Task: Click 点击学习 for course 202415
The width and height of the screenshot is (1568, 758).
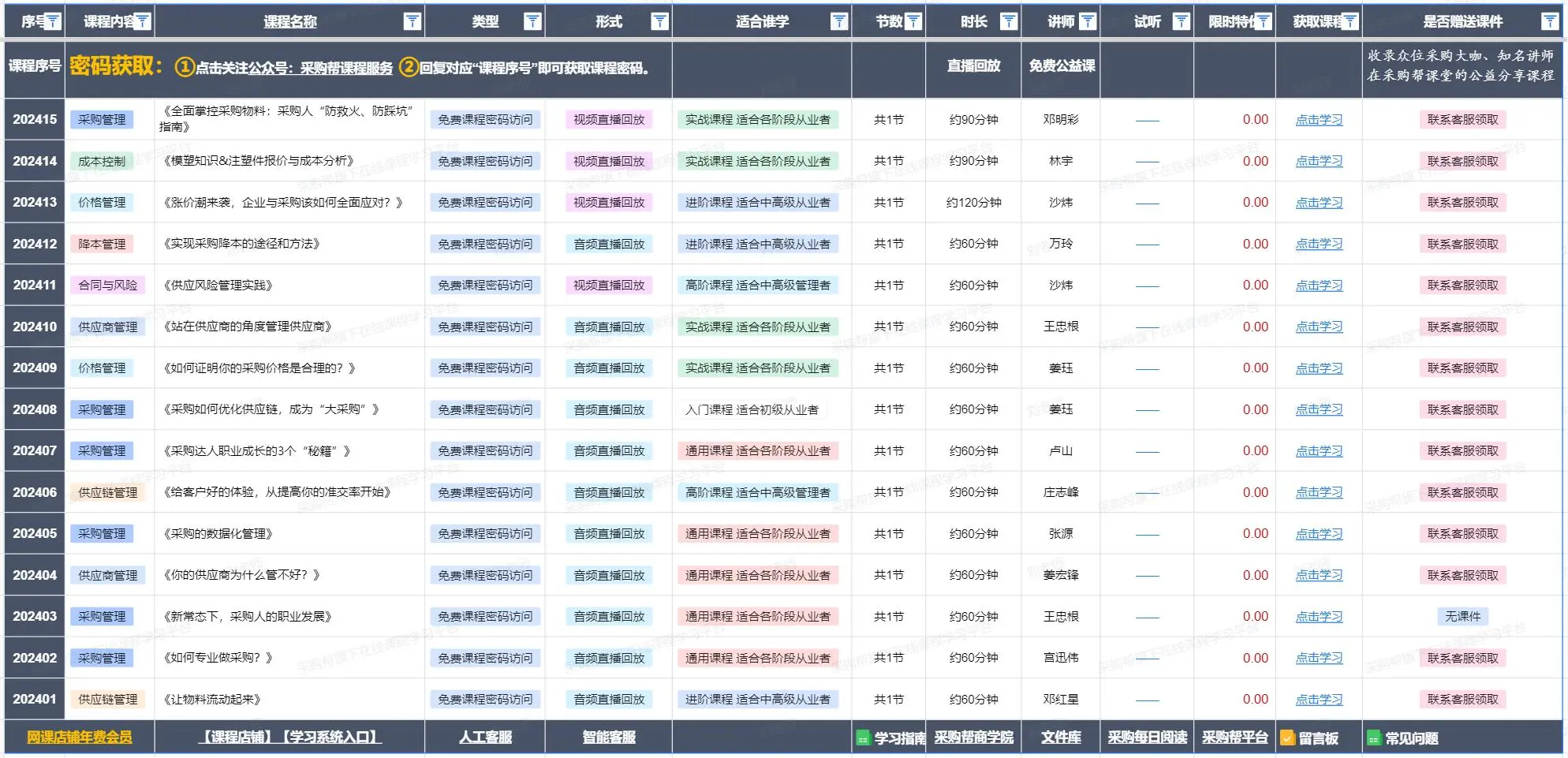Action: click(1317, 120)
